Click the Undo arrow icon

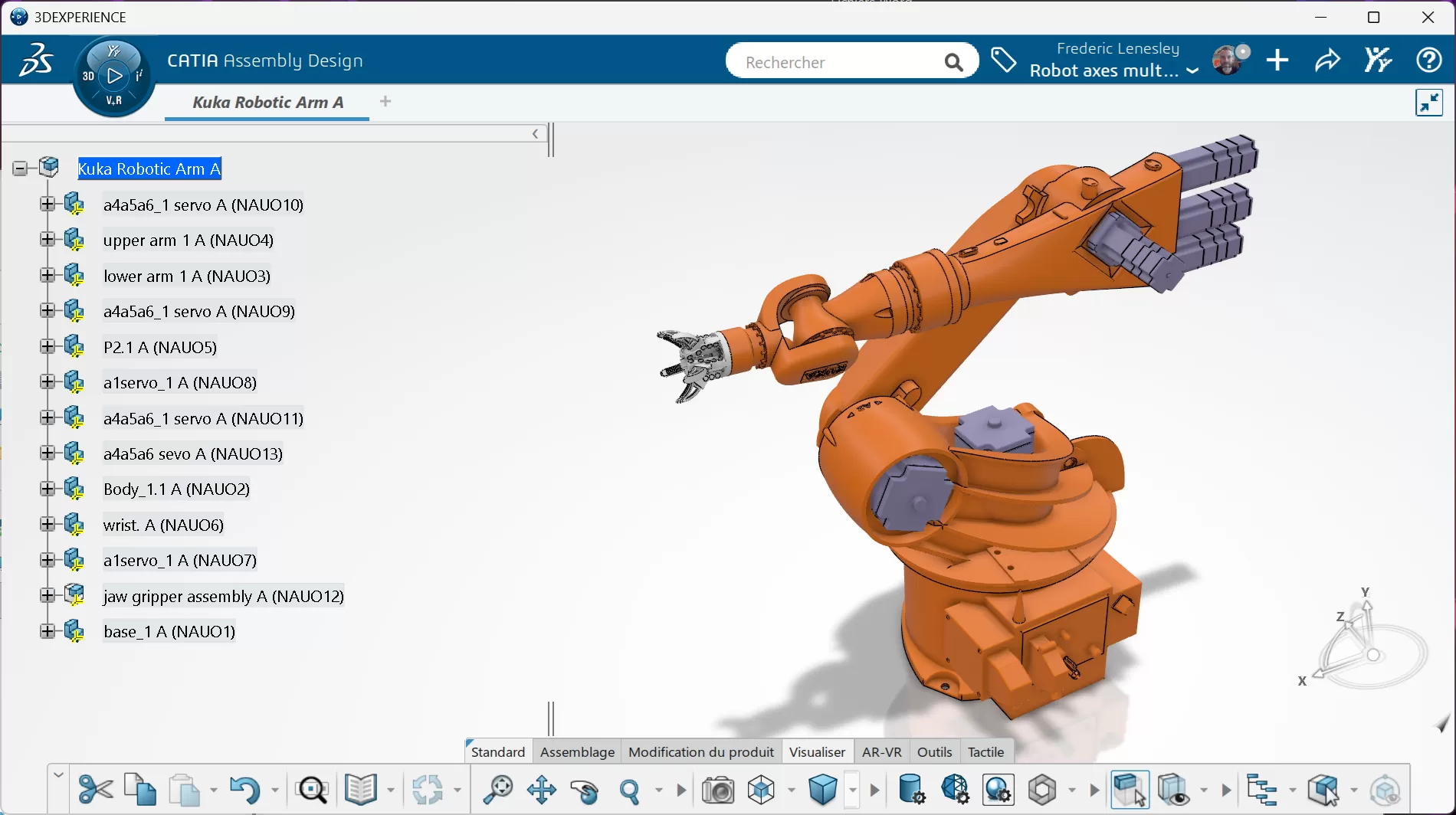coord(244,789)
